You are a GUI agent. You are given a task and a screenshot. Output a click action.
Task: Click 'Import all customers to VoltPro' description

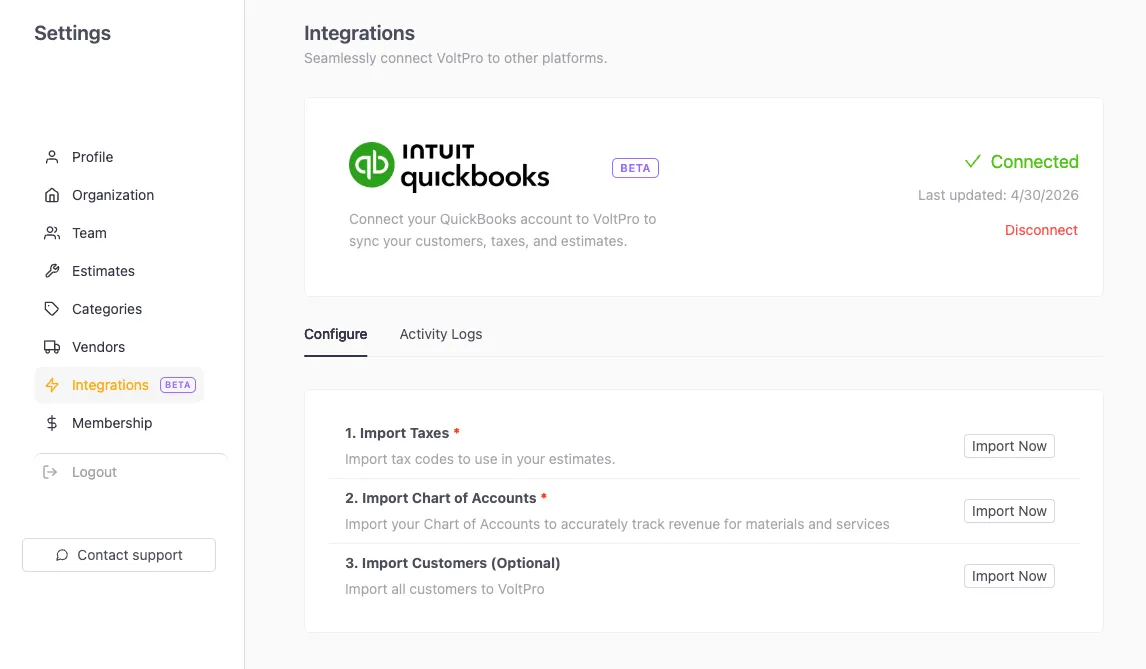[444, 589]
